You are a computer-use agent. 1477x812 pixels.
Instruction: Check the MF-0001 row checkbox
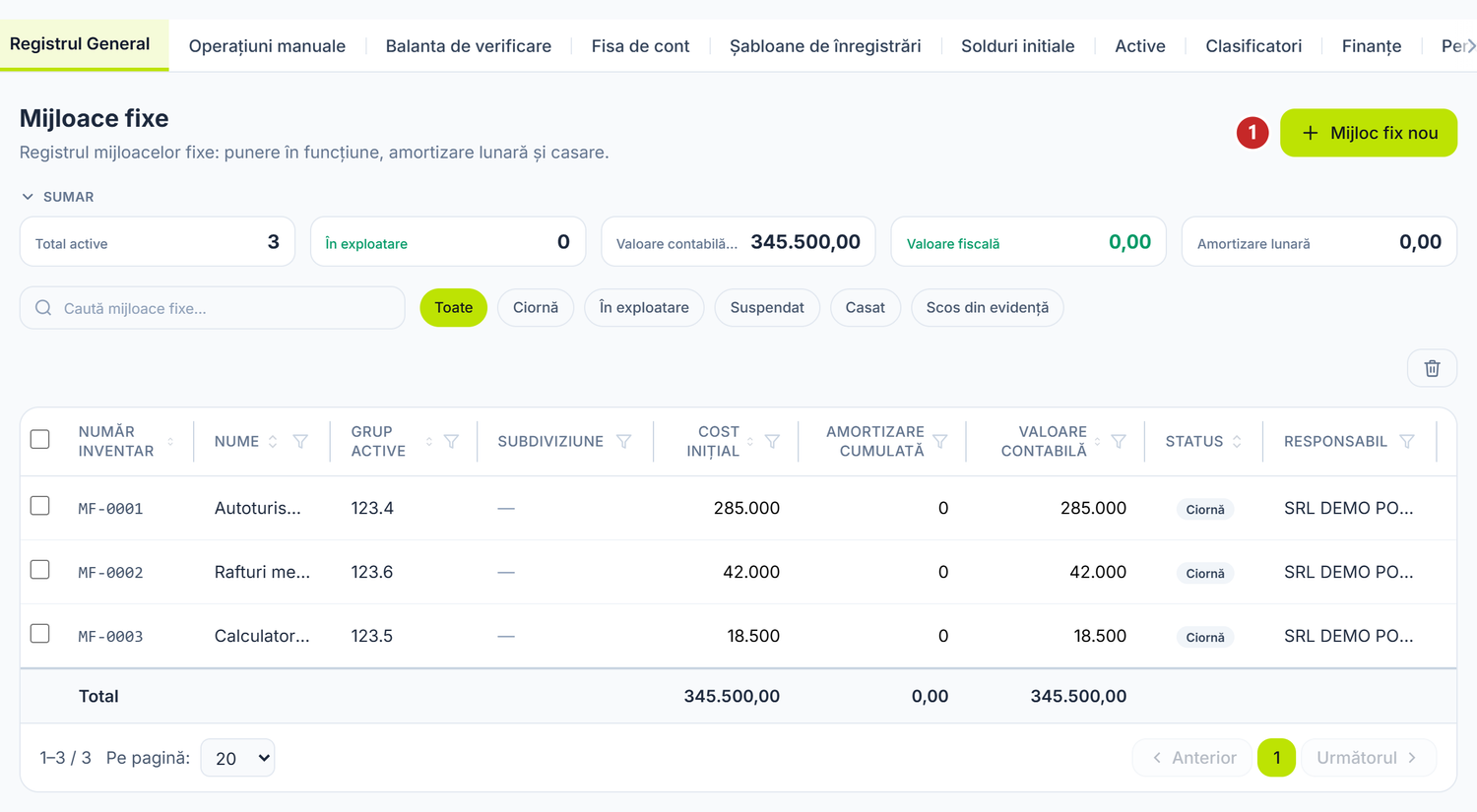[x=40, y=506]
